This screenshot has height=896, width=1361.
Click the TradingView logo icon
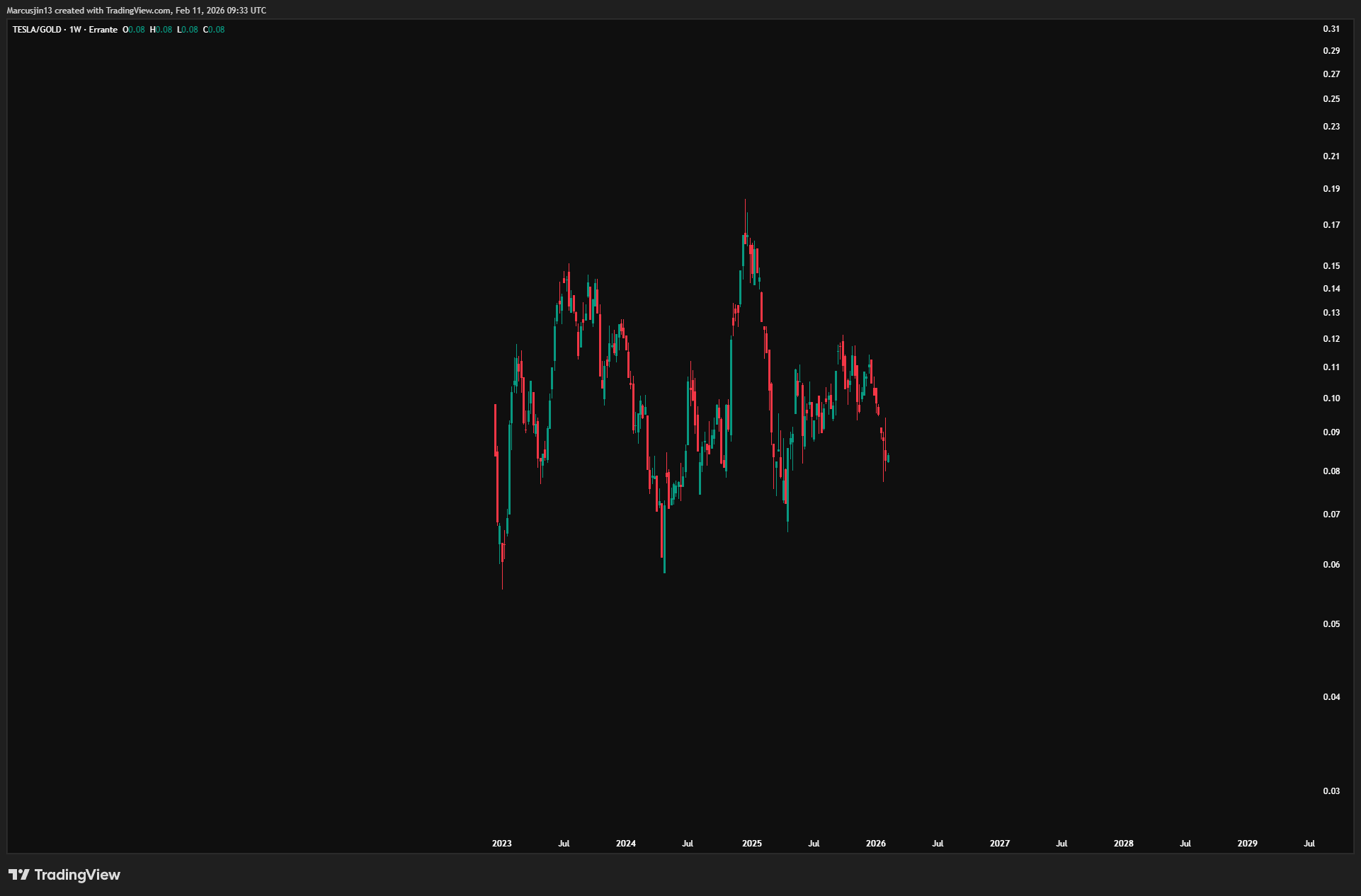pos(19,875)
